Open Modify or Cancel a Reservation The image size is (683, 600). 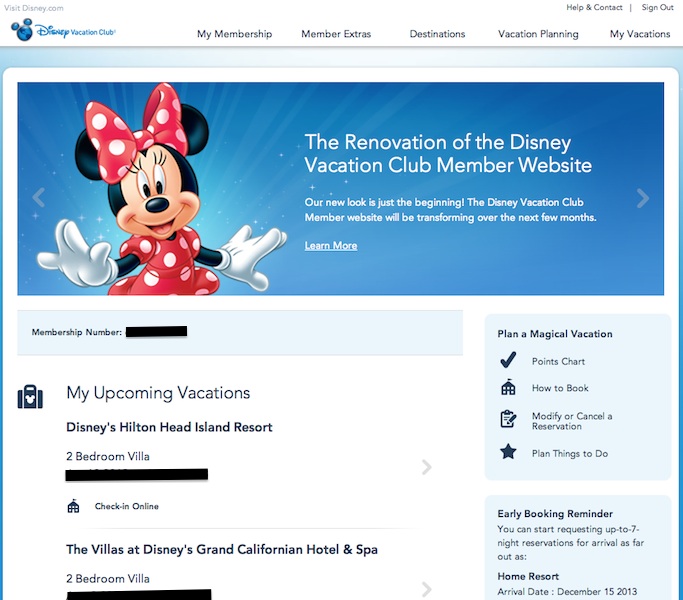pos(571,421)
